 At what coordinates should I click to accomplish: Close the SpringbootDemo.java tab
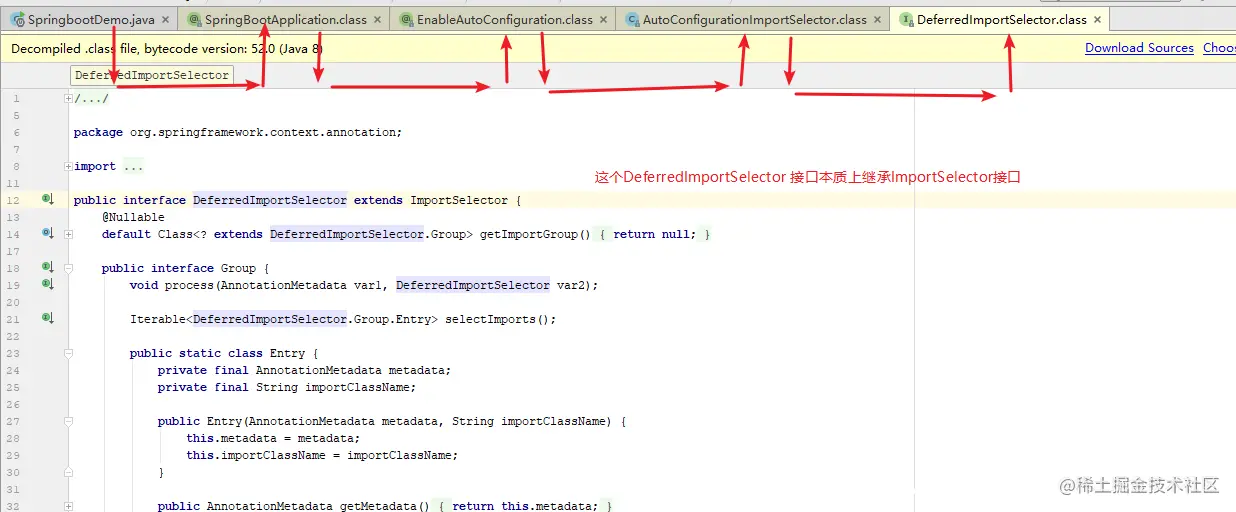pos(166,20)
